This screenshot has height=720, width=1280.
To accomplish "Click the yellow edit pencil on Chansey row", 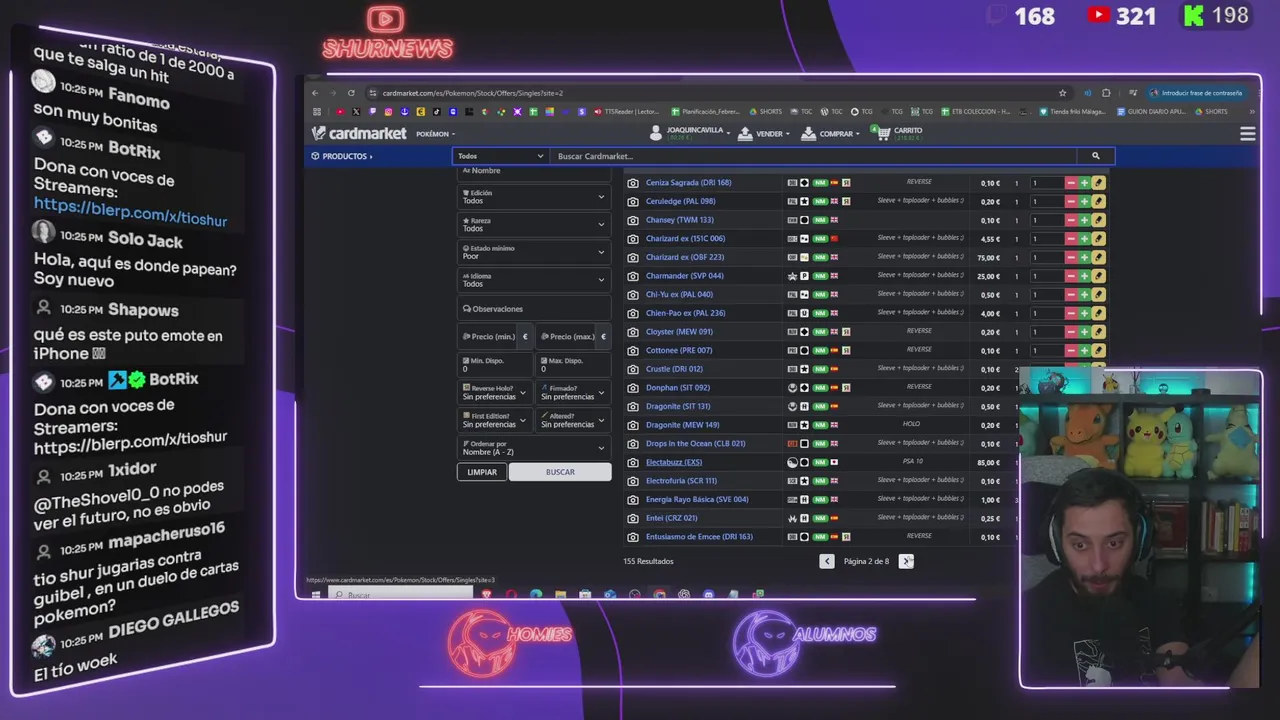I will [x=1098, y=220].
